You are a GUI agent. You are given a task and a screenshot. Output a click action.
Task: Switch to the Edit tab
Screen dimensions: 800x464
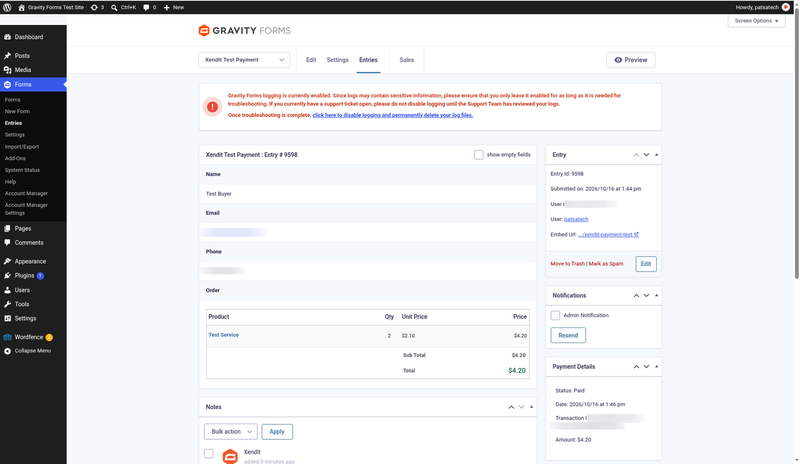click(x=311, y=60)
